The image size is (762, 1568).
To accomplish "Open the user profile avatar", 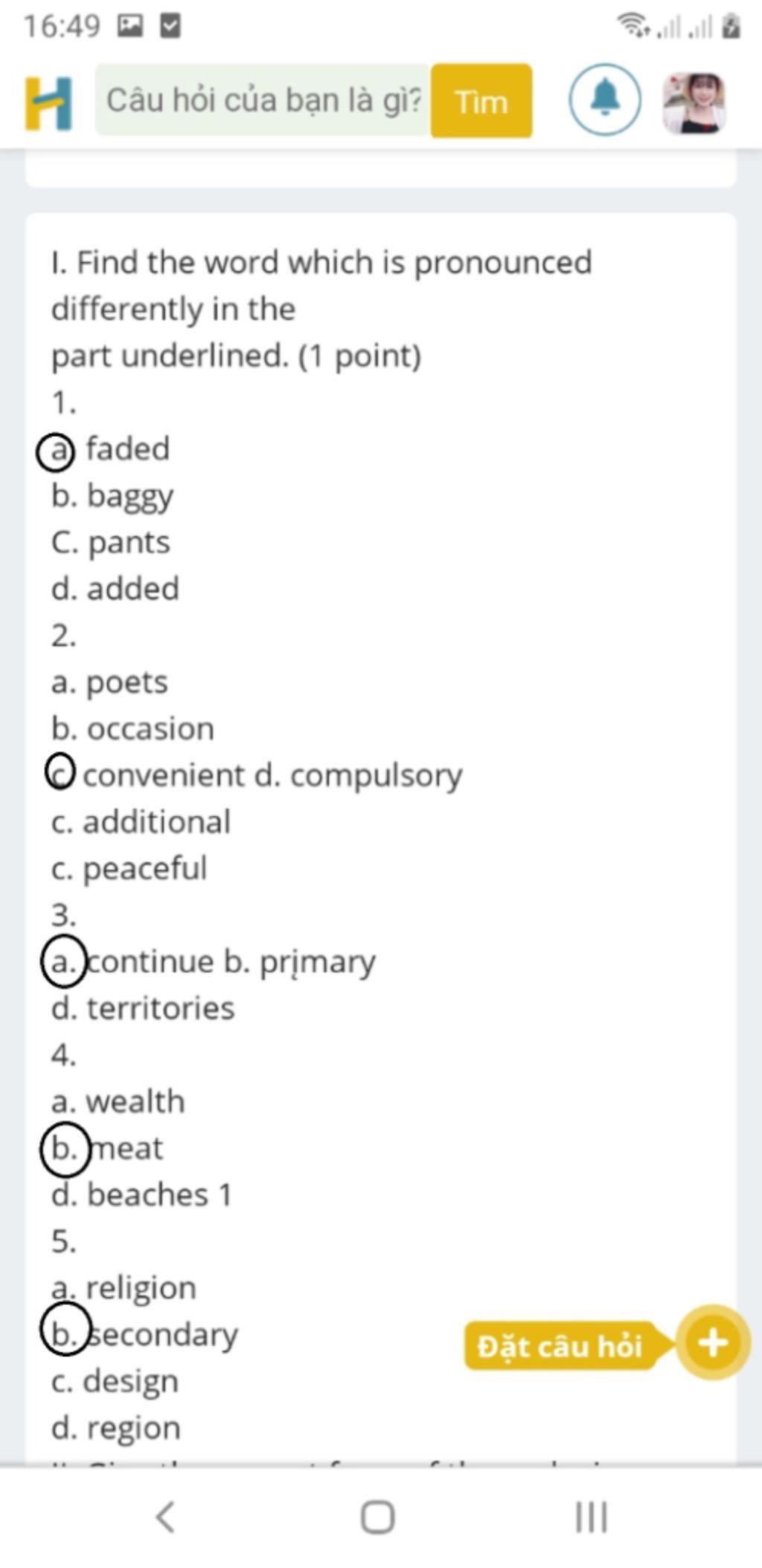I will tap(694, 103).
